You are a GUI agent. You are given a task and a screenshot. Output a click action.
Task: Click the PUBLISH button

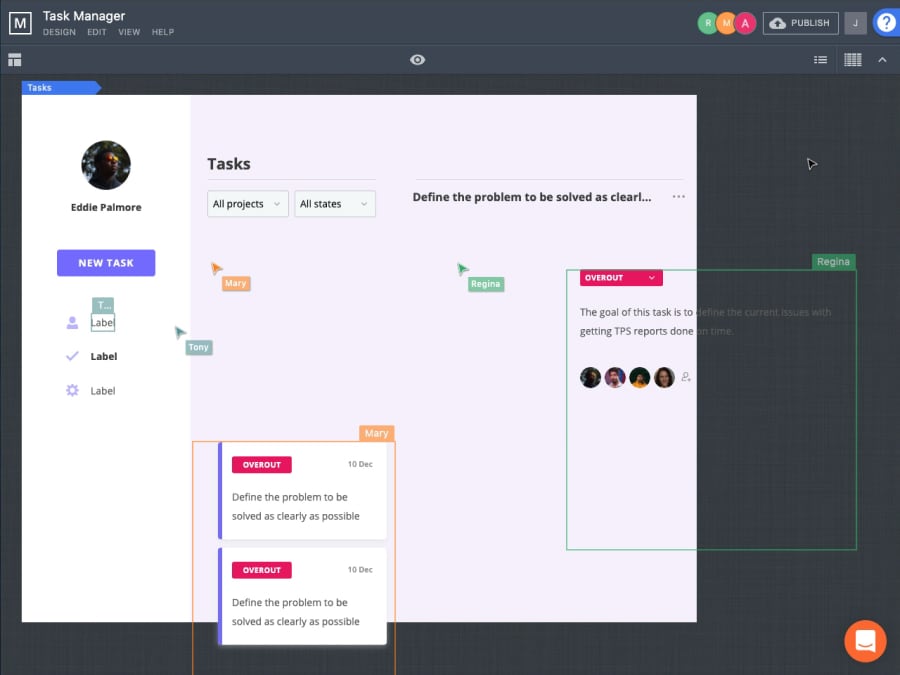pos(800,23)
